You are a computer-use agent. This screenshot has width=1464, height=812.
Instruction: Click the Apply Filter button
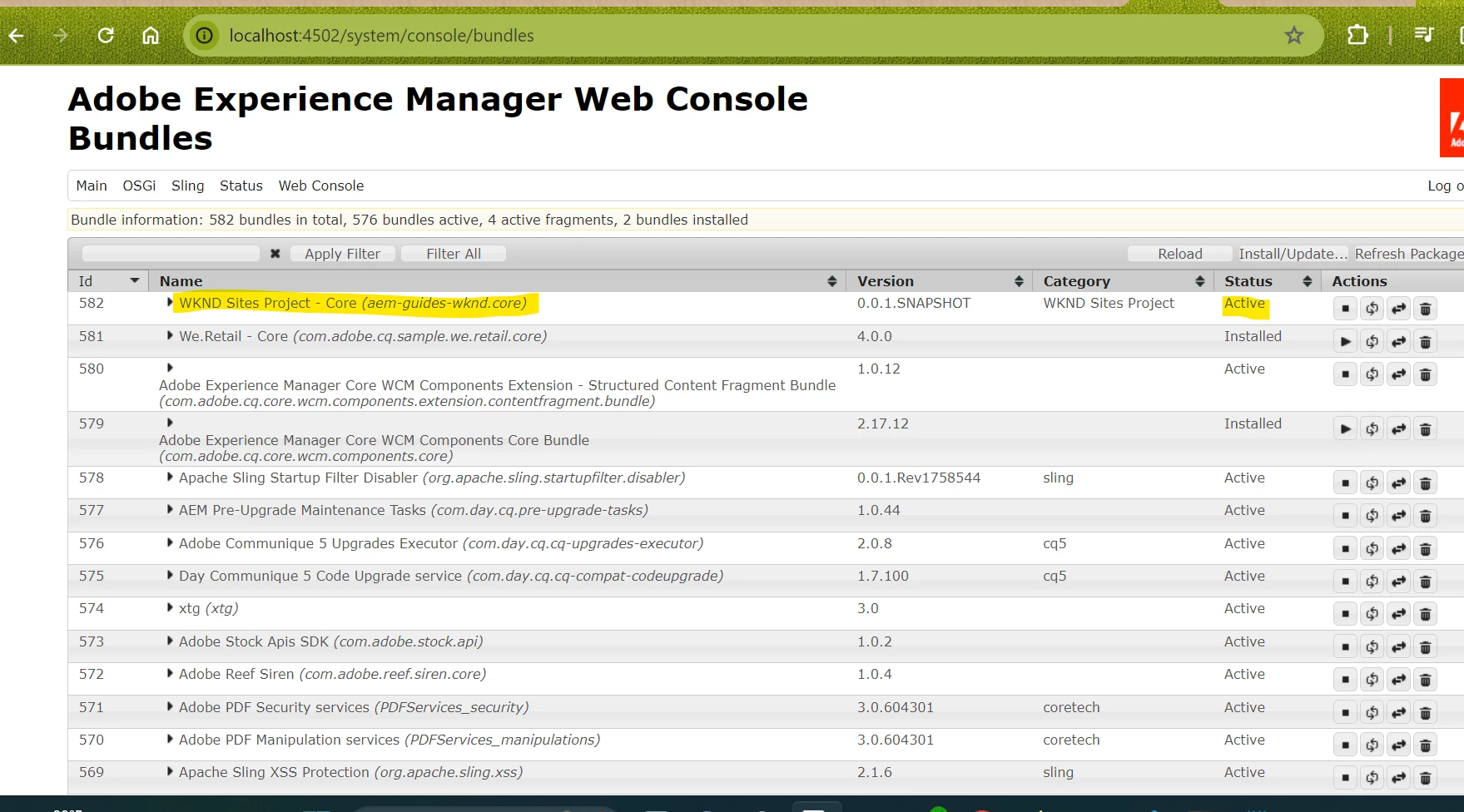point(342,254)
